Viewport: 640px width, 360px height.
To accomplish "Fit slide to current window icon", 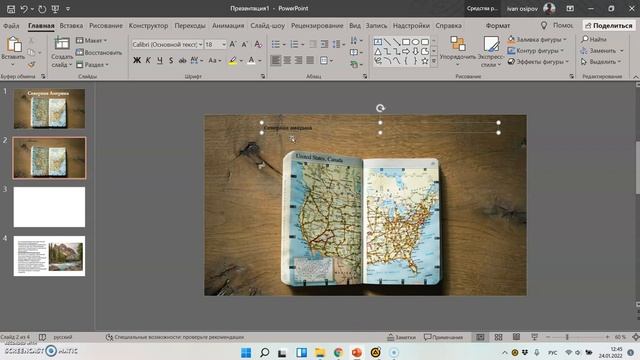I will pyautogui.click(x=636, y=337).
